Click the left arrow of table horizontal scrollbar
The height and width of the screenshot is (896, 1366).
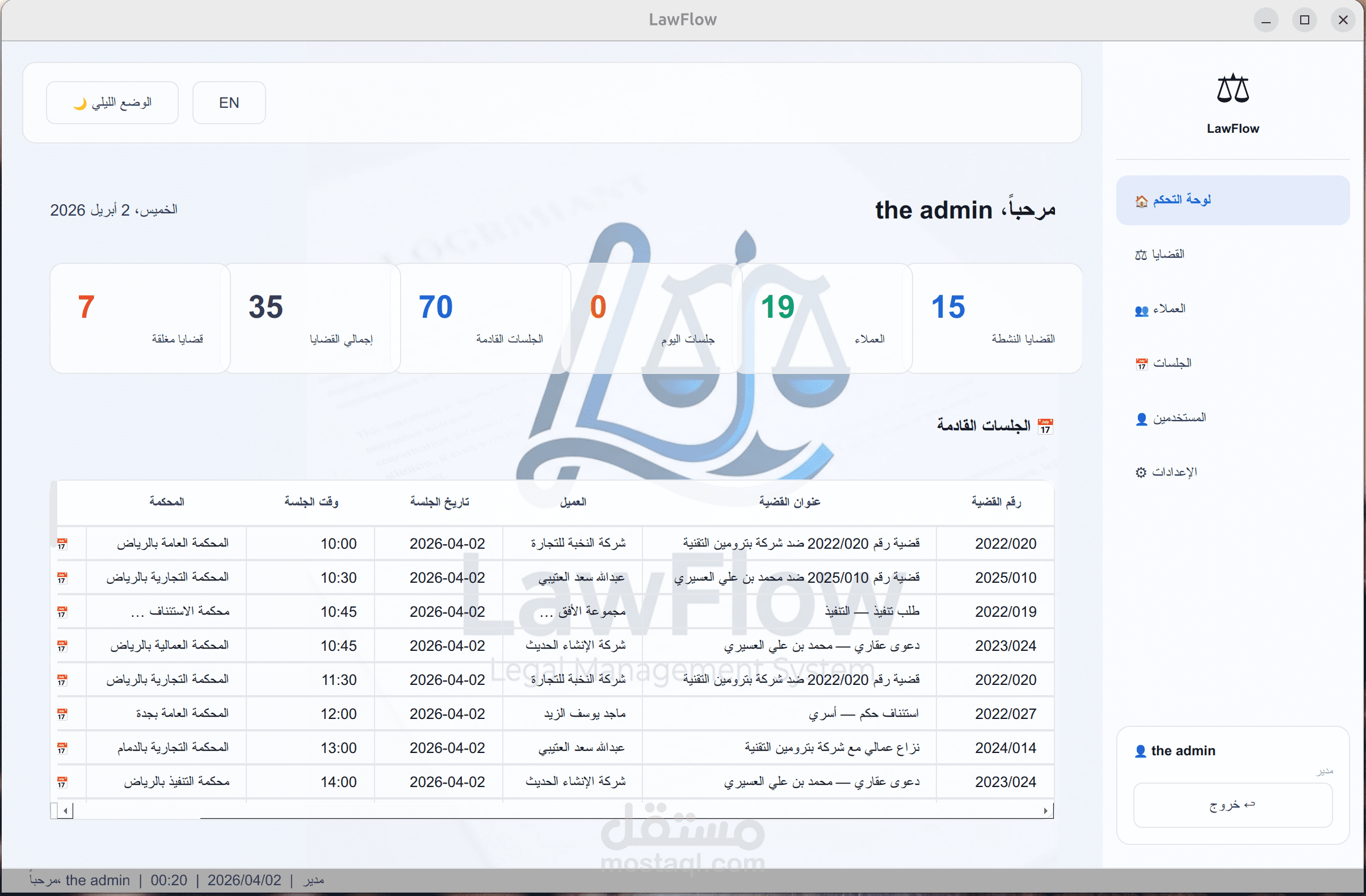[x=65, y=810]
